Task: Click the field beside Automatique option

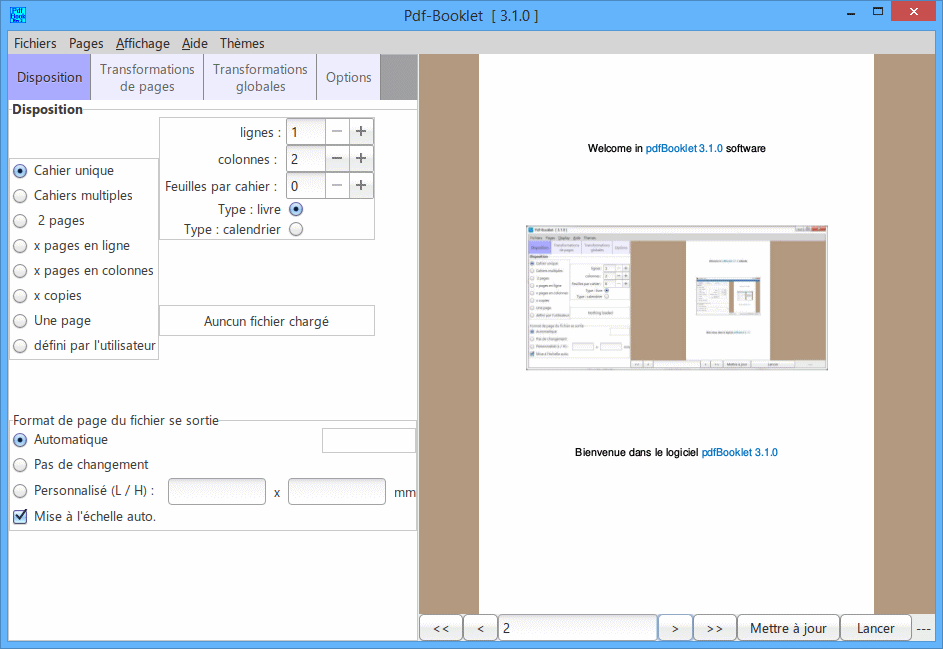Action: [x=369, y=440]
